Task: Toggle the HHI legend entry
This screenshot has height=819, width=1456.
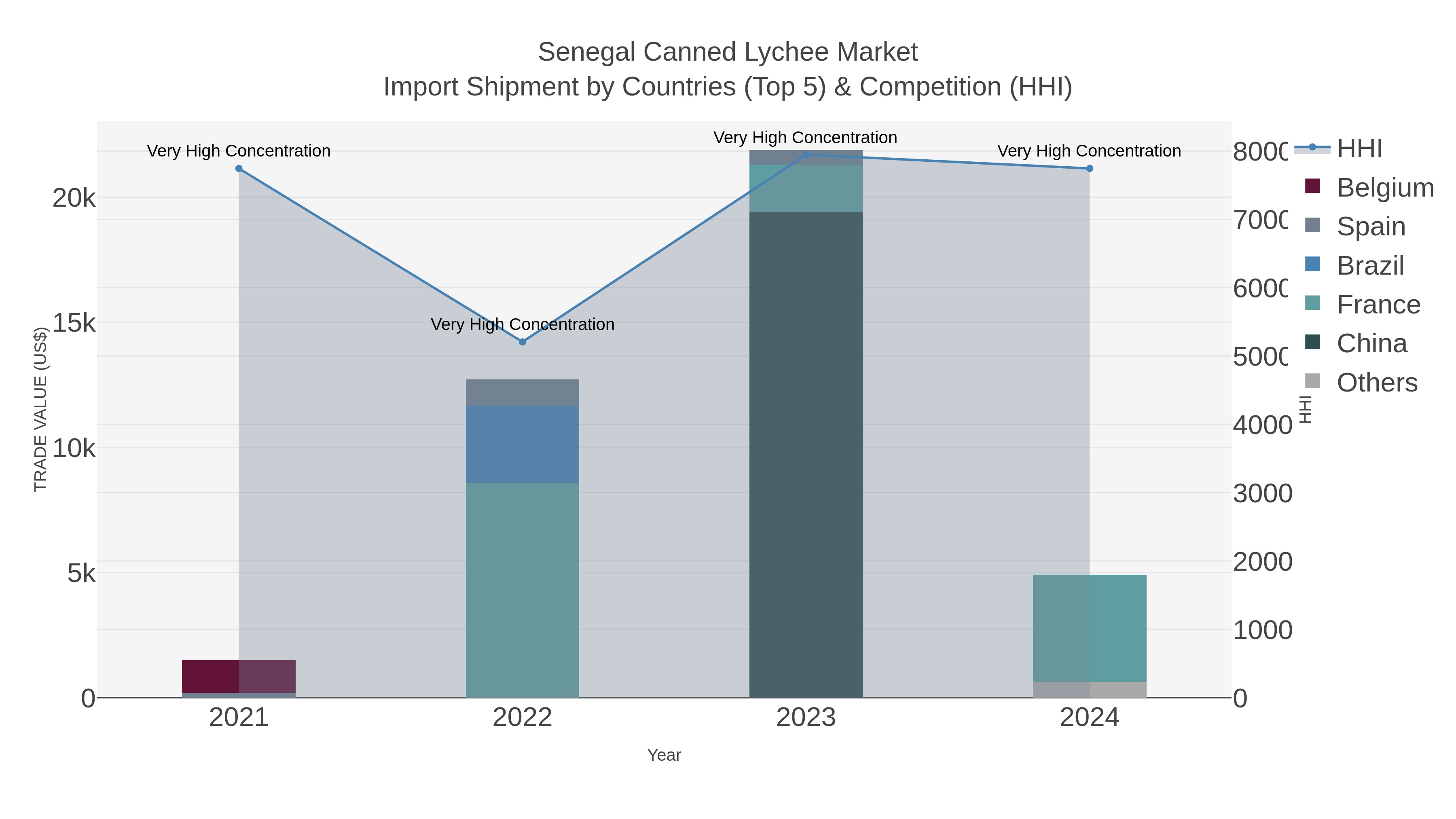Action: click(x=1338, y=149)
